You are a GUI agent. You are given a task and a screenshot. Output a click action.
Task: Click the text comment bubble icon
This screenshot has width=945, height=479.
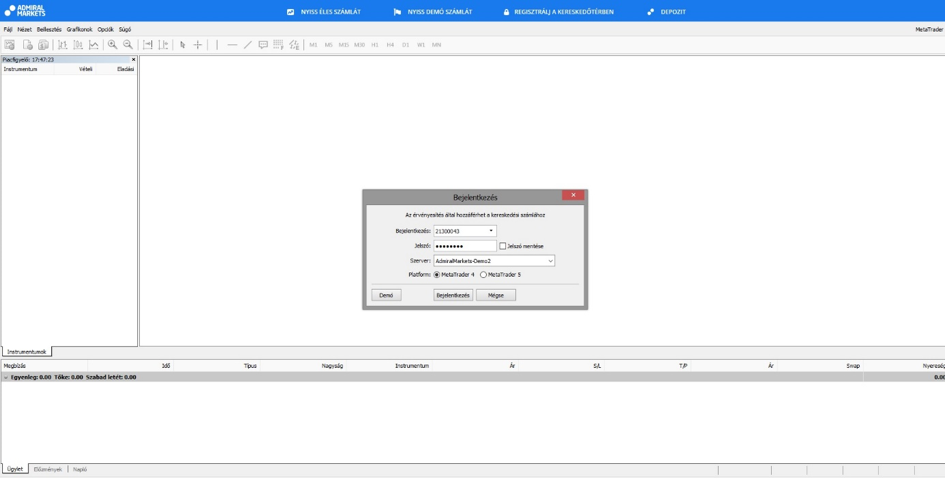263,45
